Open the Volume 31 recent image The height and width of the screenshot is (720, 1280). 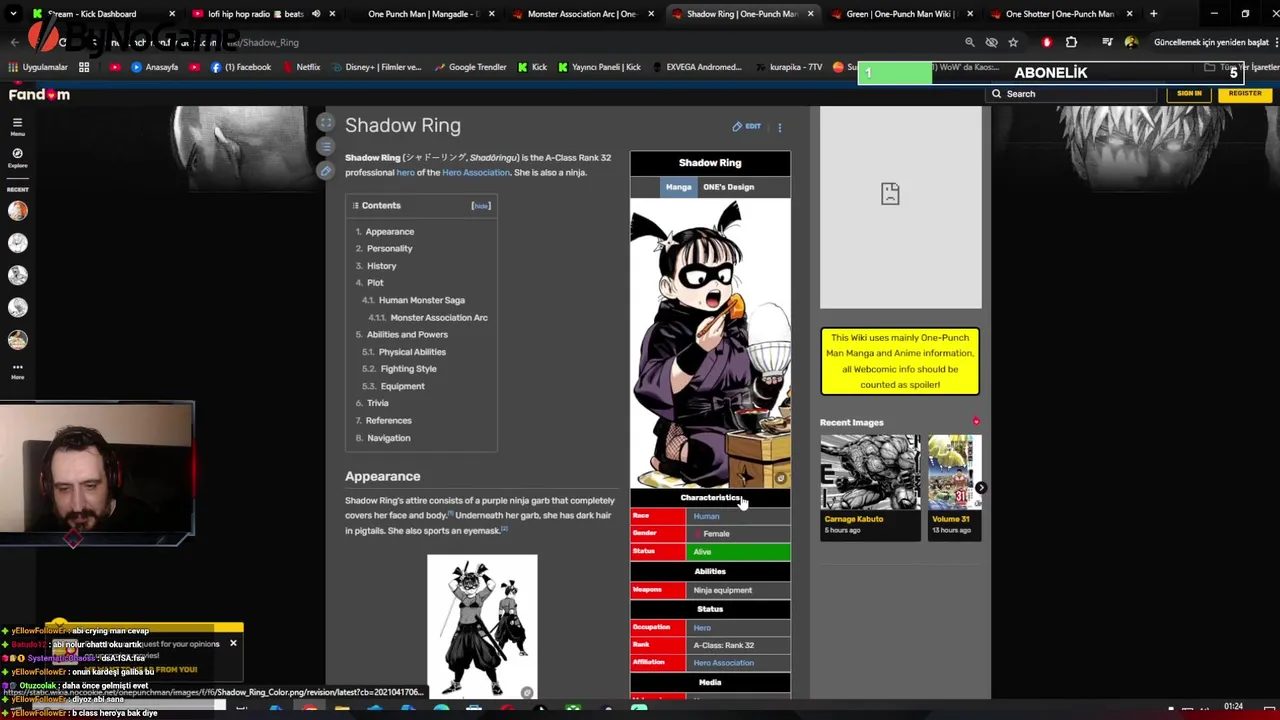click(x=955, y=473)
